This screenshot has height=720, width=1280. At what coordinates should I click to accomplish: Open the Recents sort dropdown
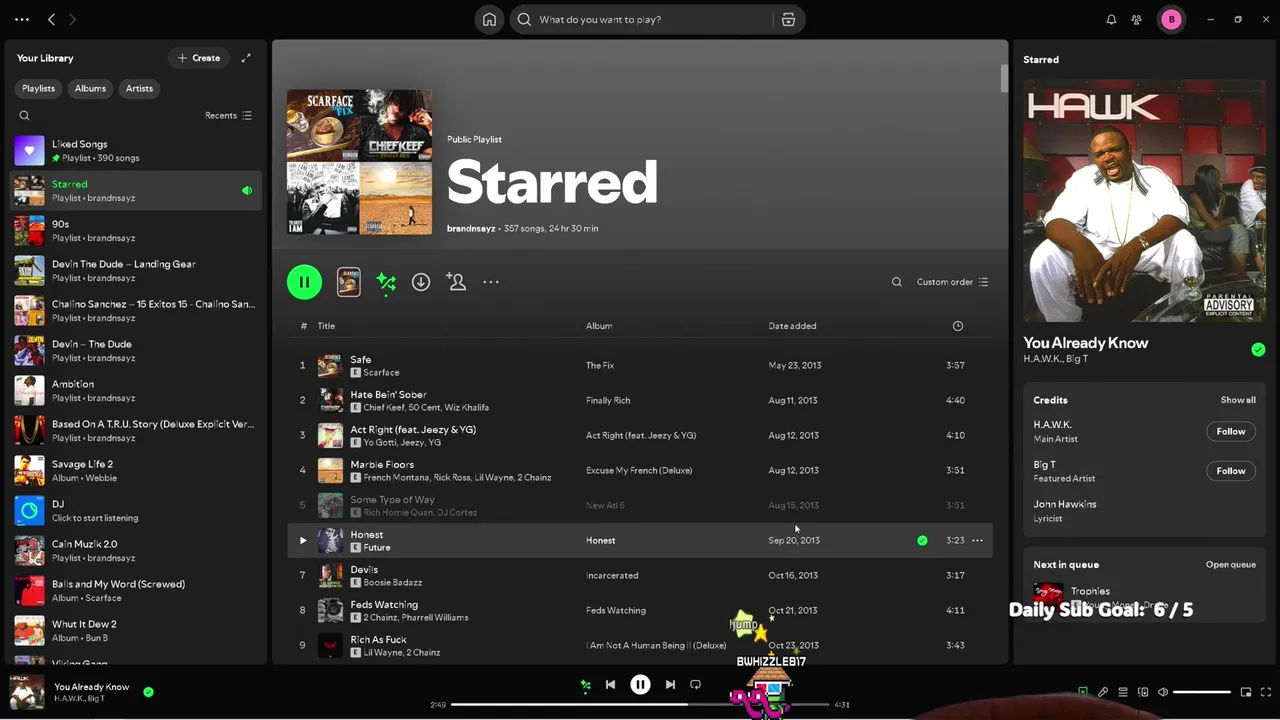tap(229, 115)
